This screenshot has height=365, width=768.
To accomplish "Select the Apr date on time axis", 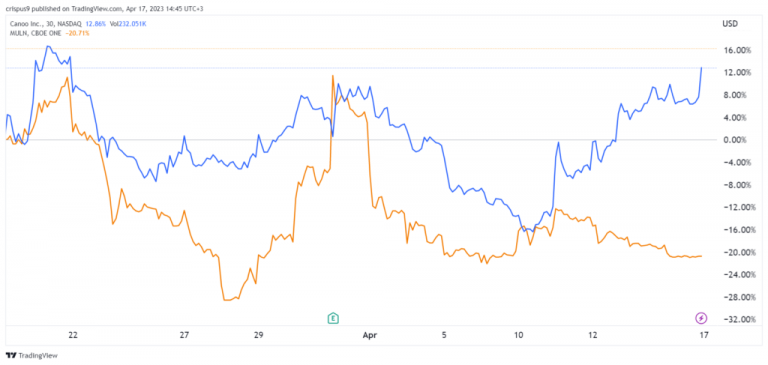I will click(x=369, y=336).
